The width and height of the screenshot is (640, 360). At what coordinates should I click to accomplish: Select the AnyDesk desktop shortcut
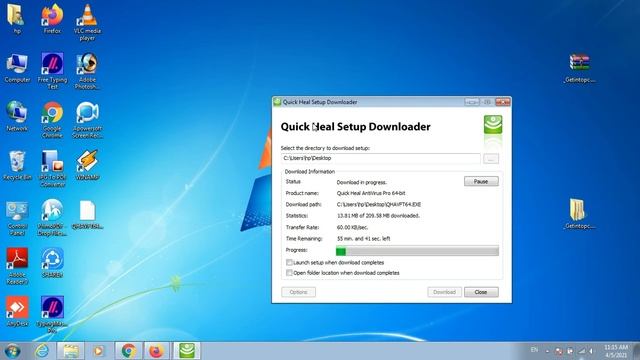point(17,311)
